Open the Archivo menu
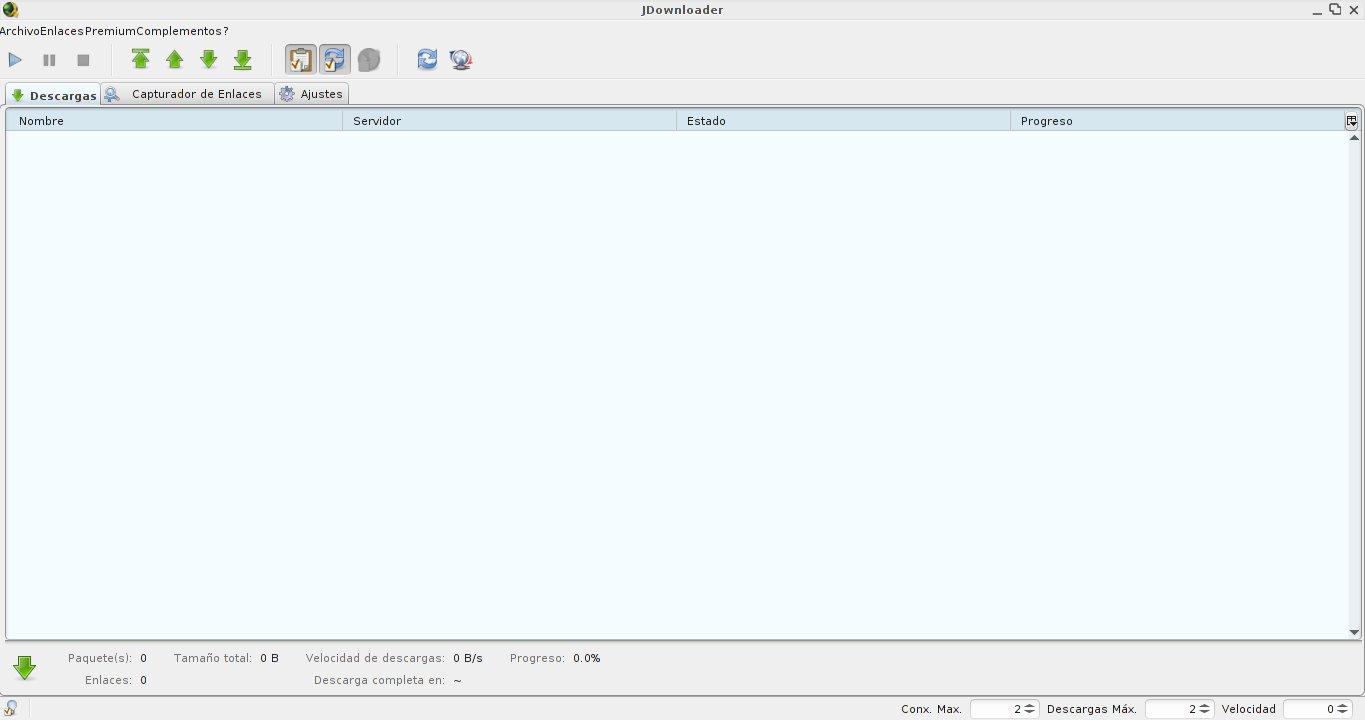The width and height of the screenshot is (1365, 720). 20,31
